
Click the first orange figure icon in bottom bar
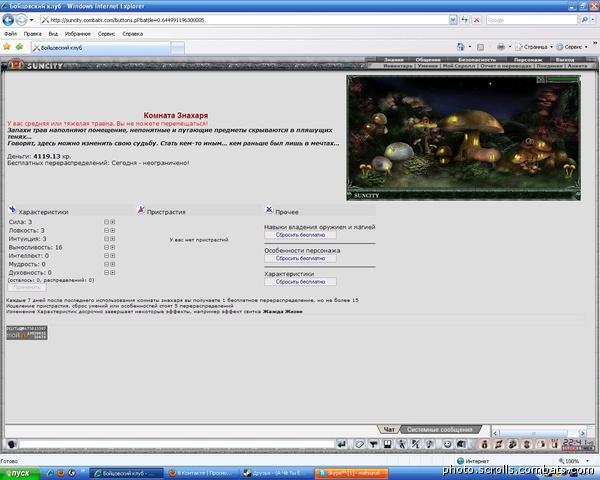484,444
